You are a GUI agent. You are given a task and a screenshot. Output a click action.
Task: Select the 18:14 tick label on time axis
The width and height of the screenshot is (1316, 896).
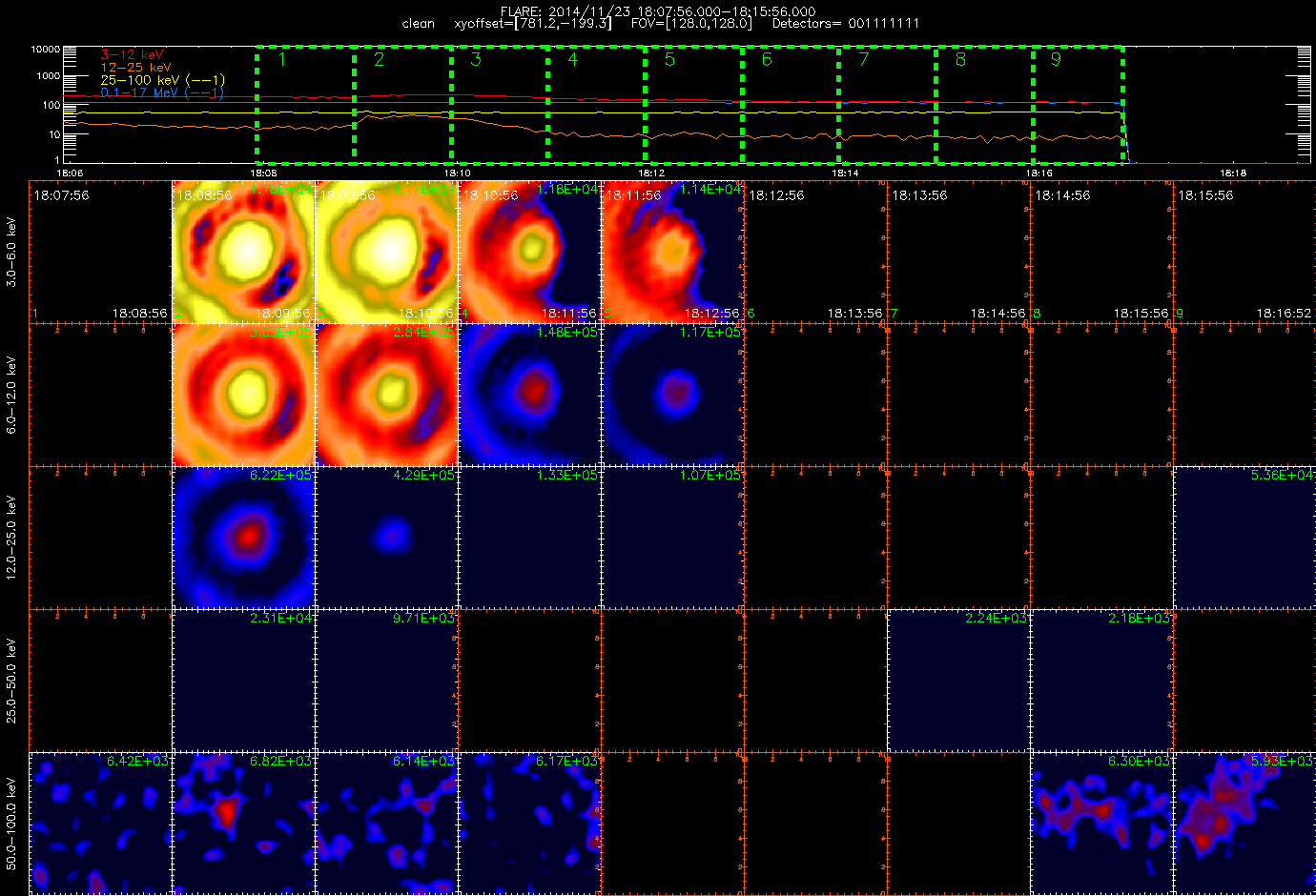tap(845, 173)
